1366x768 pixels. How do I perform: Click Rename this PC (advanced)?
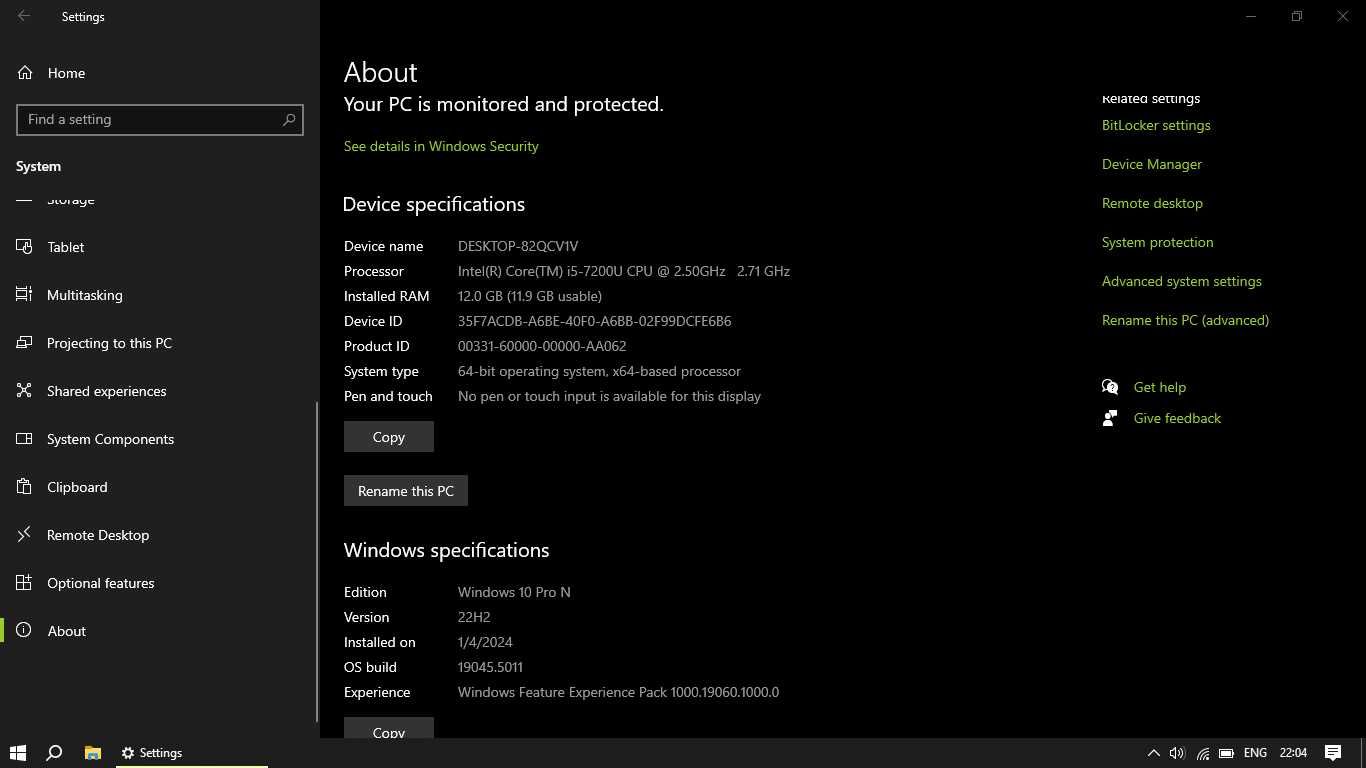pos(1185,320)
